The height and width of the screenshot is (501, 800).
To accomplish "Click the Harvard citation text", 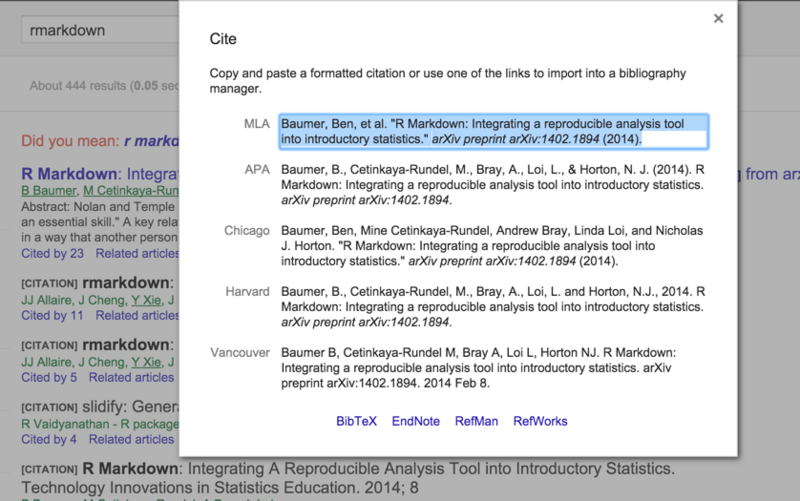I will pyautogui.click(x=493, y=307).
